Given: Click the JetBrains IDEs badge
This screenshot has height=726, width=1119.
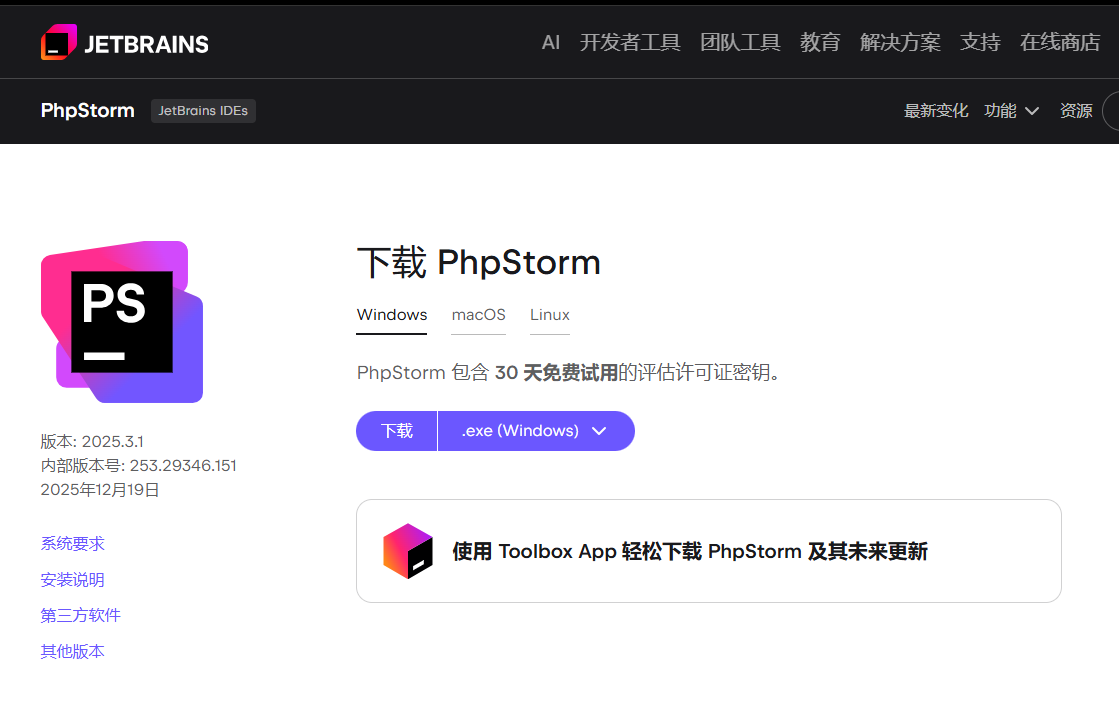Looking at the screenshot, I should (203, 111).
